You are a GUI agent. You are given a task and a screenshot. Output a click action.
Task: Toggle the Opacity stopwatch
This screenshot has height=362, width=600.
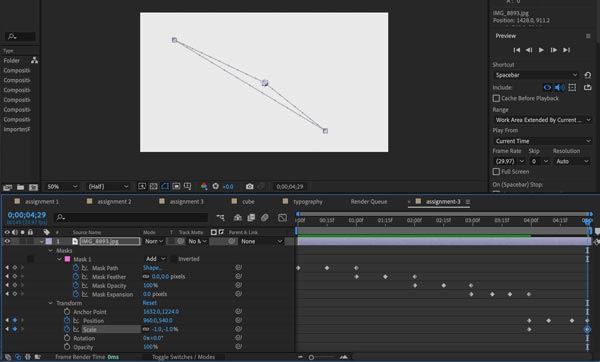pyautogui.click(x=67, y=347)
